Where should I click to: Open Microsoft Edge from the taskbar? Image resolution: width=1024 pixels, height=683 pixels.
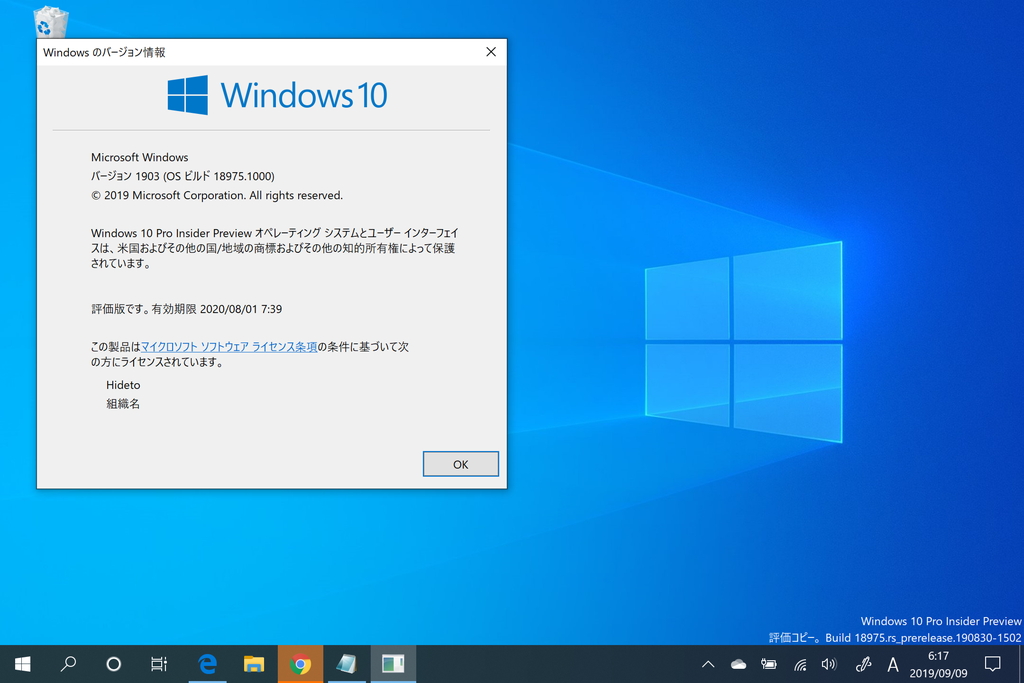207,663
